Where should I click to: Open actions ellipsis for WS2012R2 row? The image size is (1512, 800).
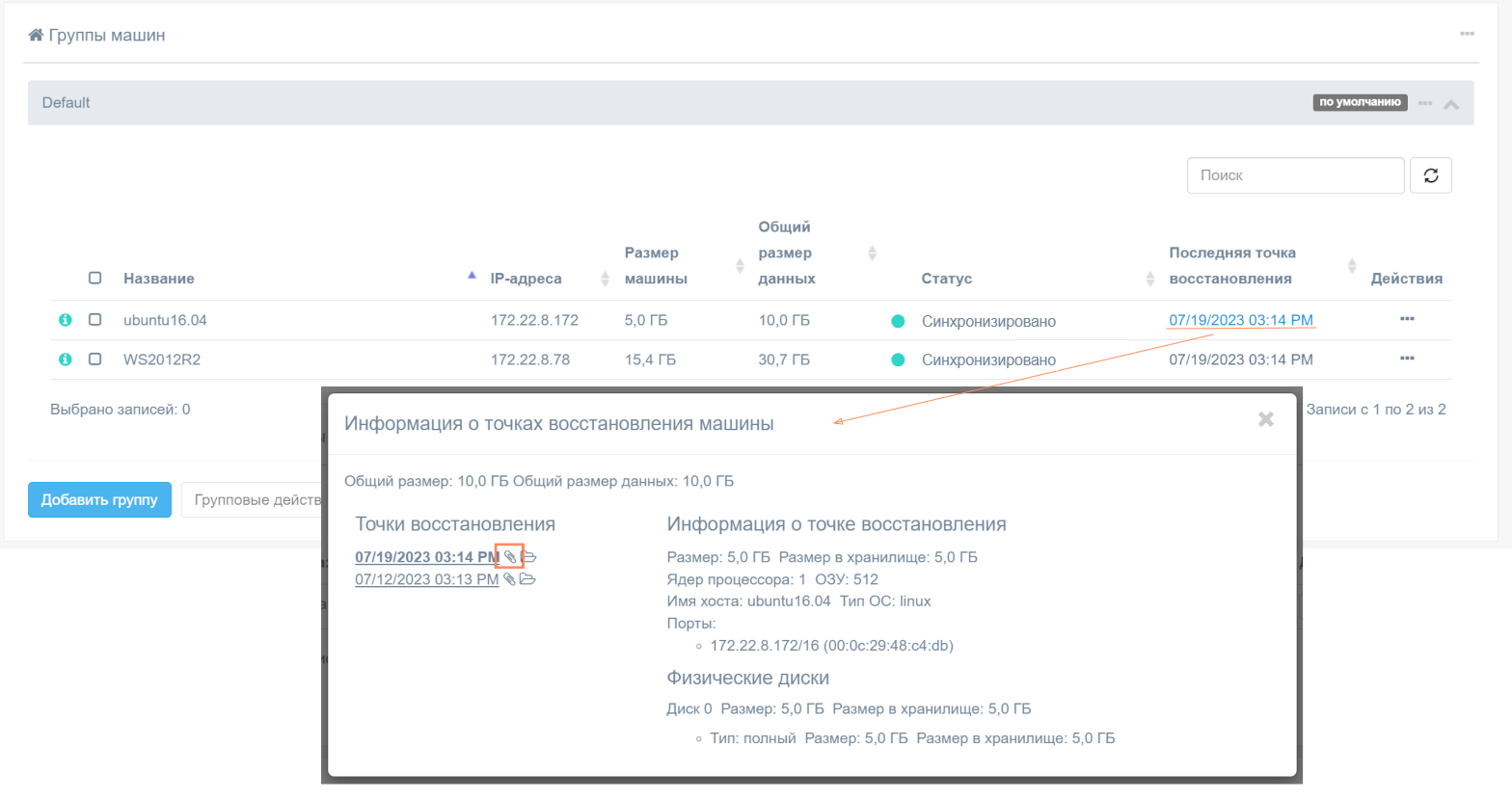tap(1407, 359)
